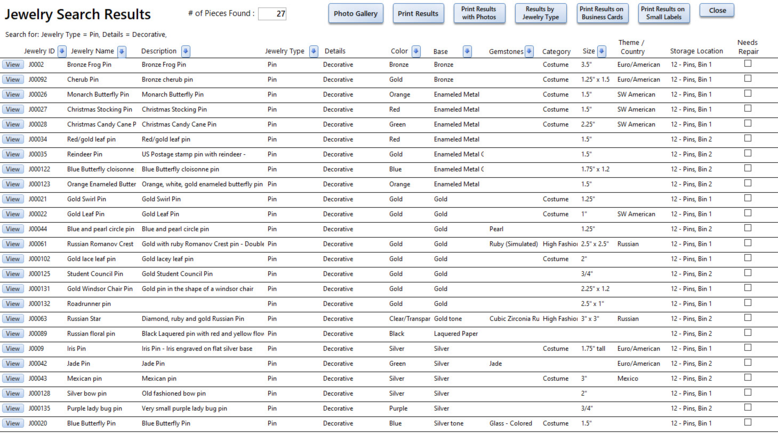The height and width of the screenshot is (433, 778).
Task: Open Gemstones column sort arrow
Action: pos(529,51)
